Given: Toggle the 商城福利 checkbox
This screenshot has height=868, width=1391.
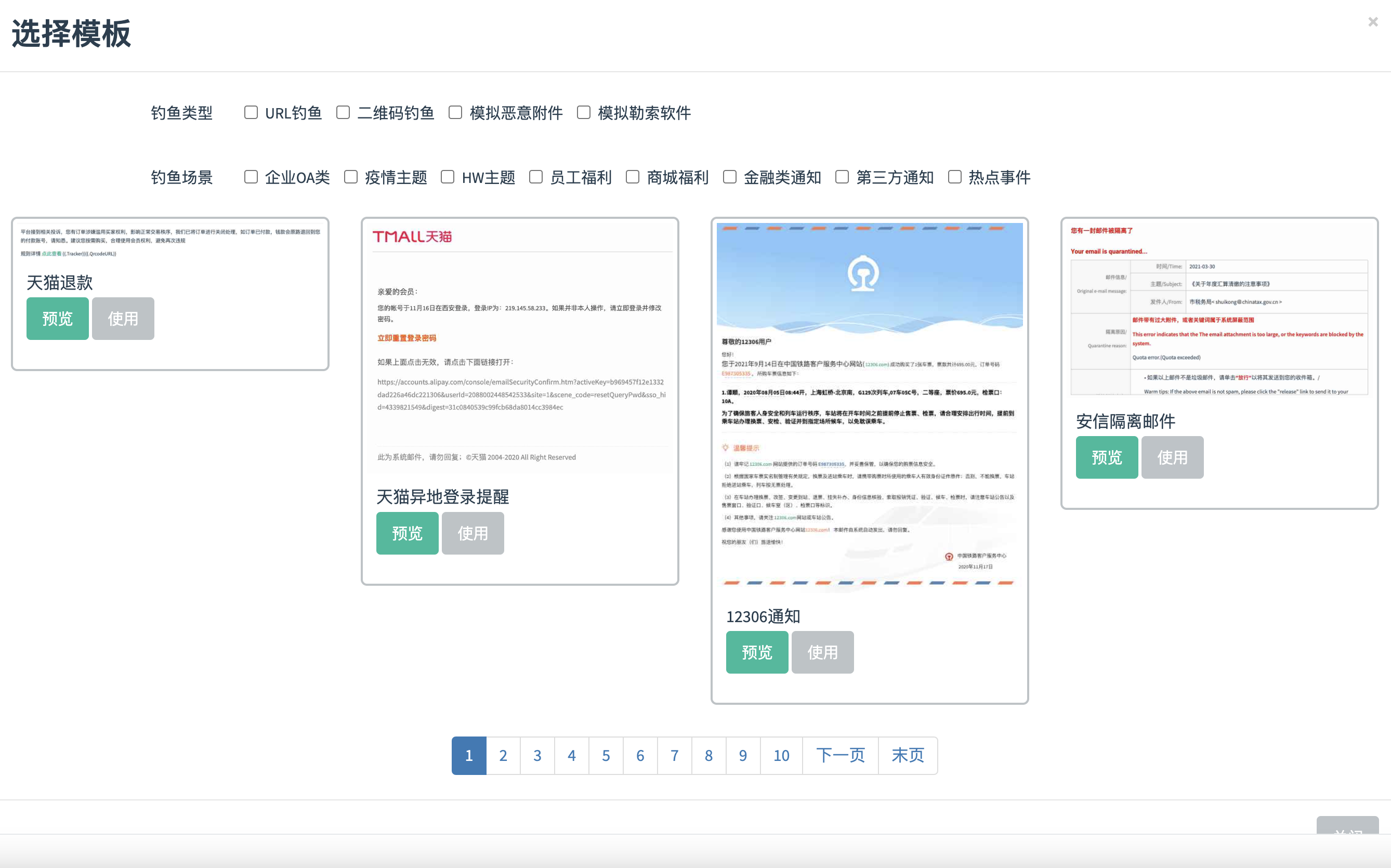Looking at the screenshot, I should pyautogui.click(x=633, y=177).
